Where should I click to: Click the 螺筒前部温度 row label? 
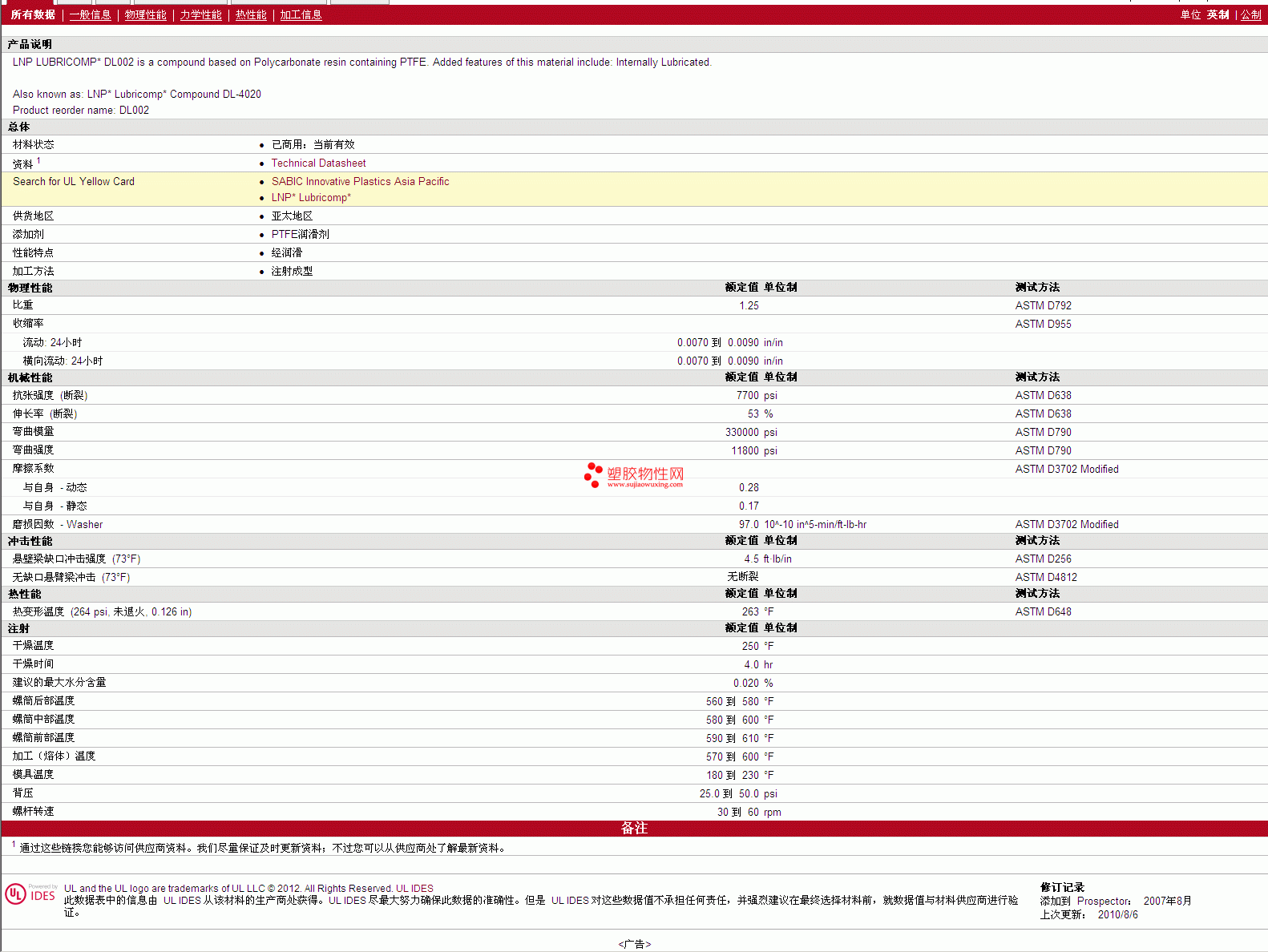tap(43, 737)
